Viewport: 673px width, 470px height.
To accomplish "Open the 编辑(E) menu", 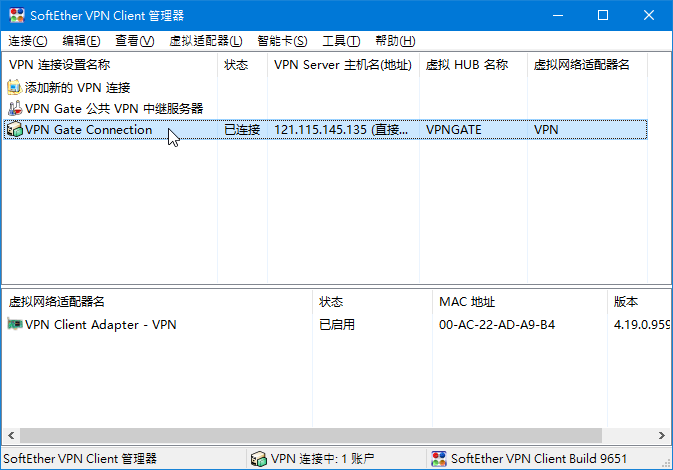I will click(x=81, y=41).
